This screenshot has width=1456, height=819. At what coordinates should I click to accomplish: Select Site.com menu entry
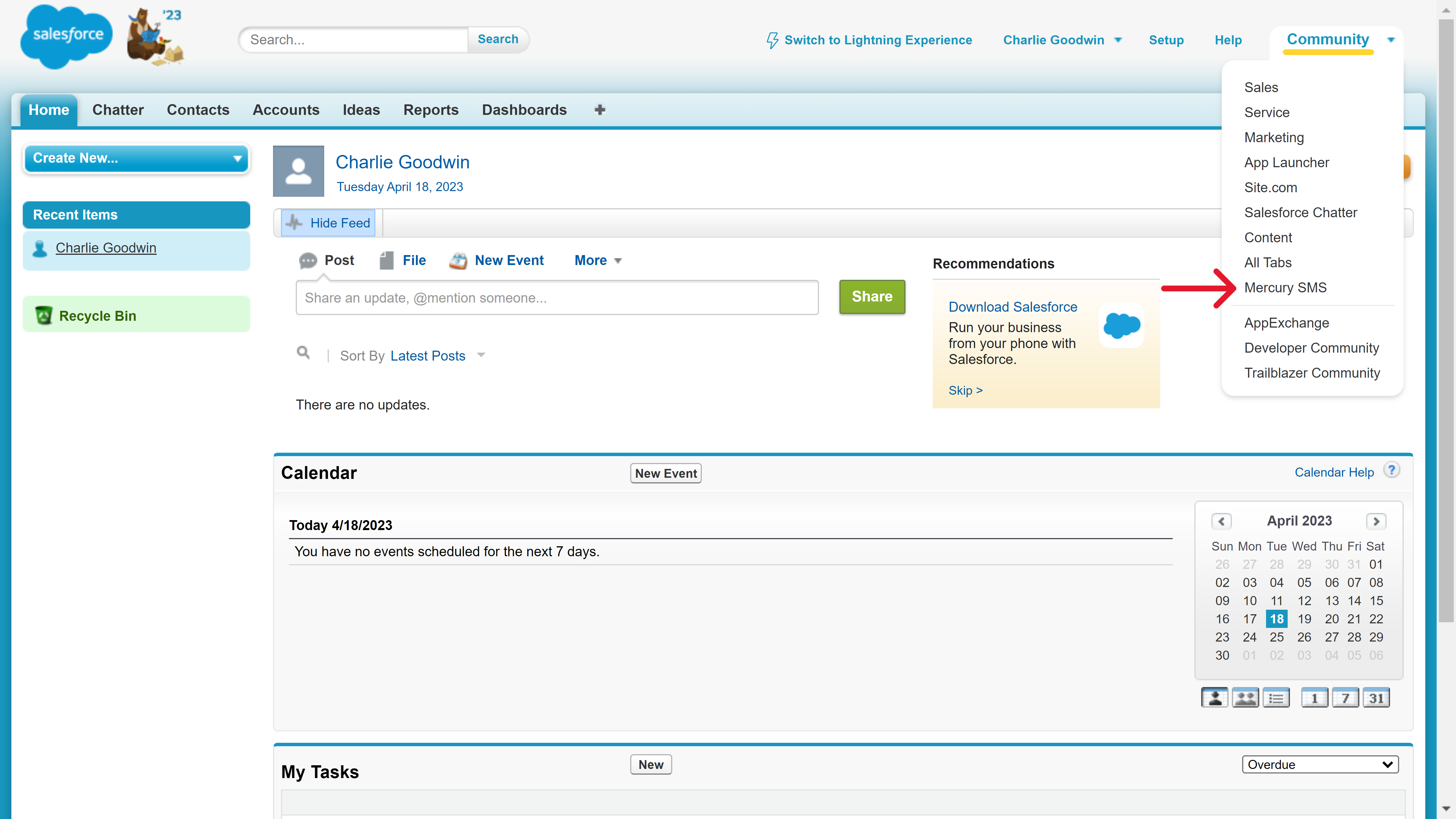point(1271,188)
